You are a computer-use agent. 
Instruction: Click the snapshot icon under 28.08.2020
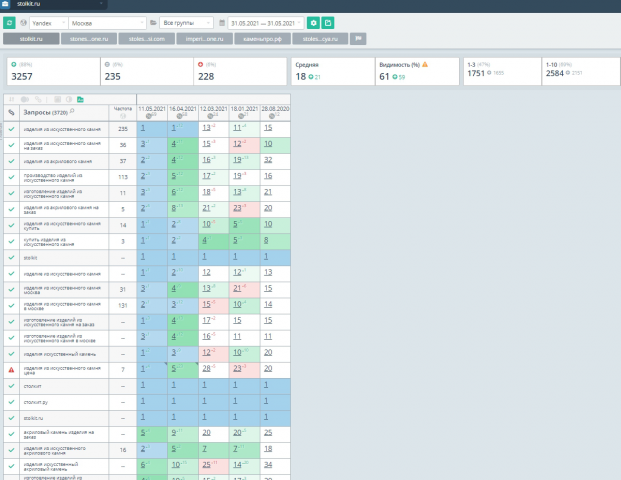pyautogui.click(x=272, y=116)
